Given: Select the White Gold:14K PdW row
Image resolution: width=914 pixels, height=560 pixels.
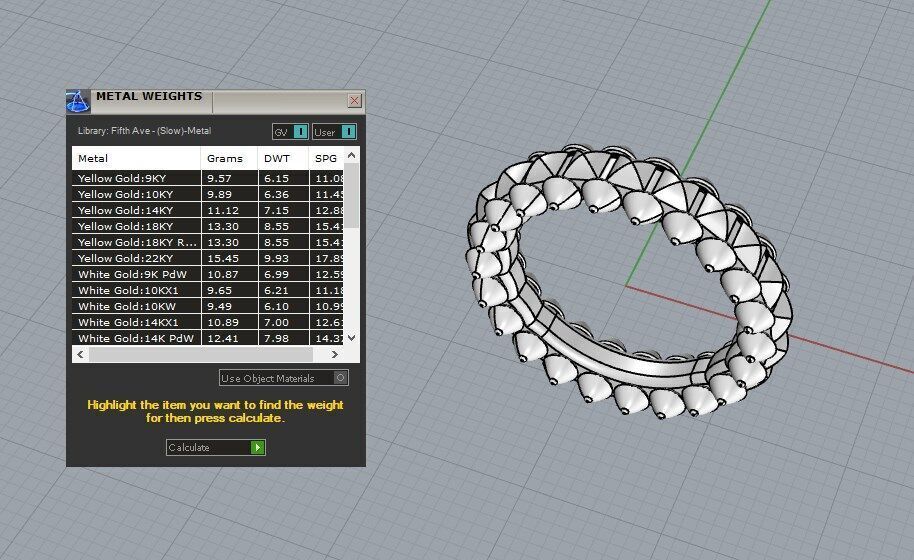Looking at the screenshot, I should pos(208,338).
